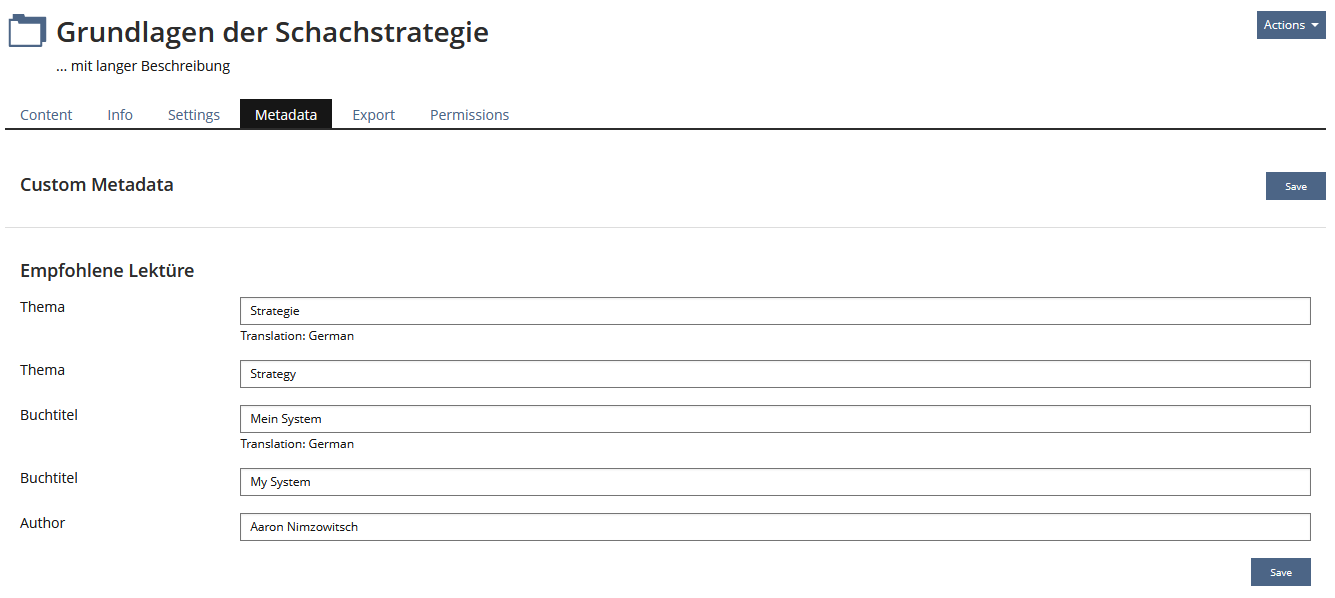Image resolution: width=1335 pixels, height=598 pixels.
Task: Focus the Thema field containing "Strategie"
Action: 775,311
